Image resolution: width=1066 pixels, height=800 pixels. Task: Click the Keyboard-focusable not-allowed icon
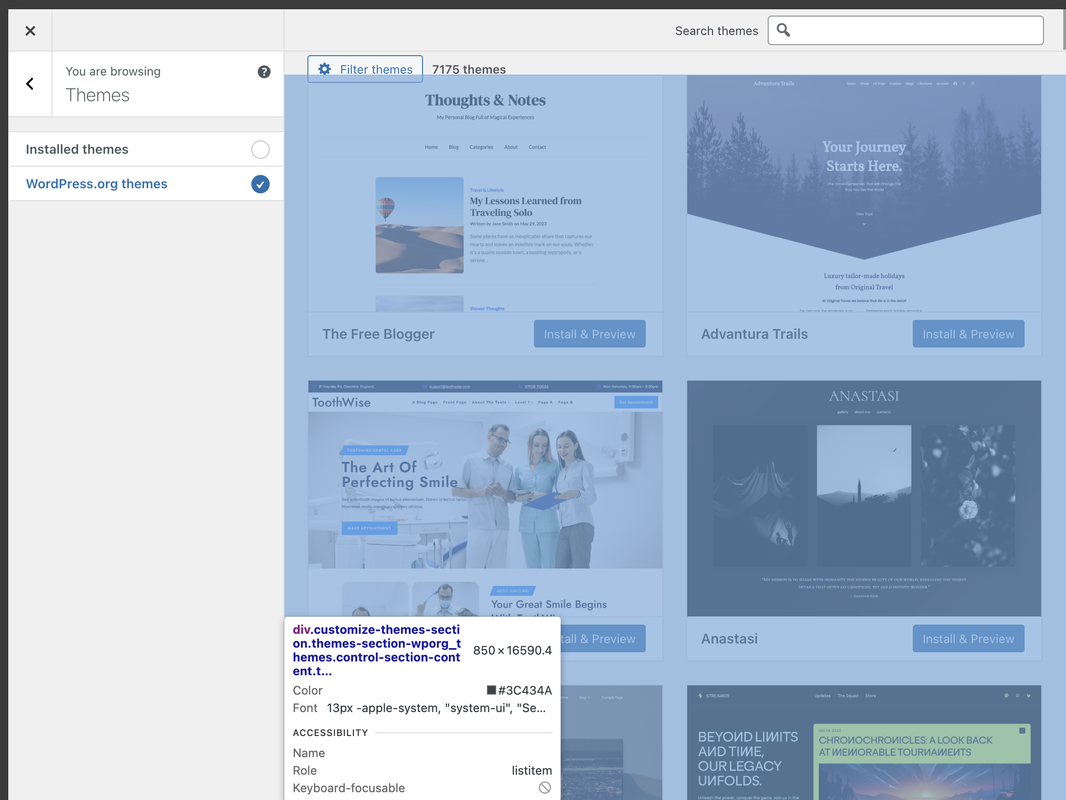pyautogui.click(x=545, y=788)
